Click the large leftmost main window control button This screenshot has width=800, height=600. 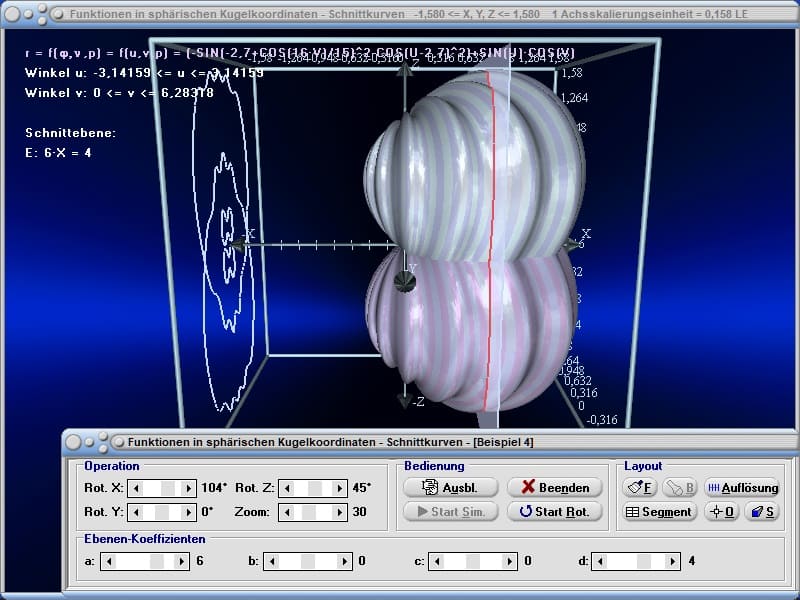coord(12,14)
